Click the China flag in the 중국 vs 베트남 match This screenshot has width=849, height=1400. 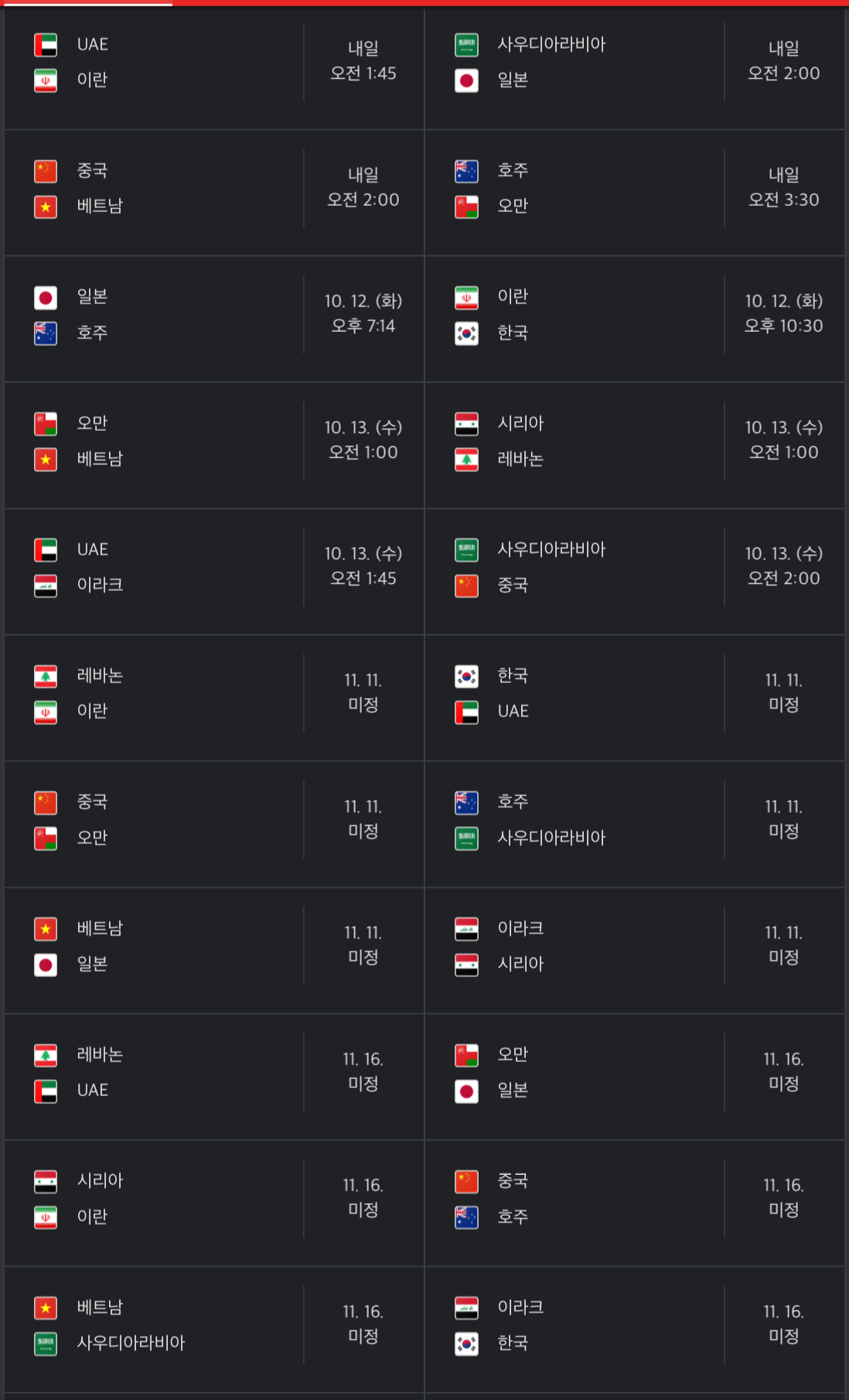46,171
